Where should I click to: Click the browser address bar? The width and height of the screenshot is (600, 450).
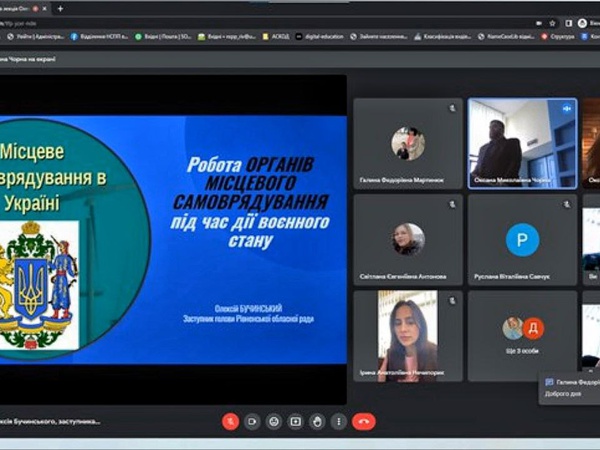click(268, 23)
